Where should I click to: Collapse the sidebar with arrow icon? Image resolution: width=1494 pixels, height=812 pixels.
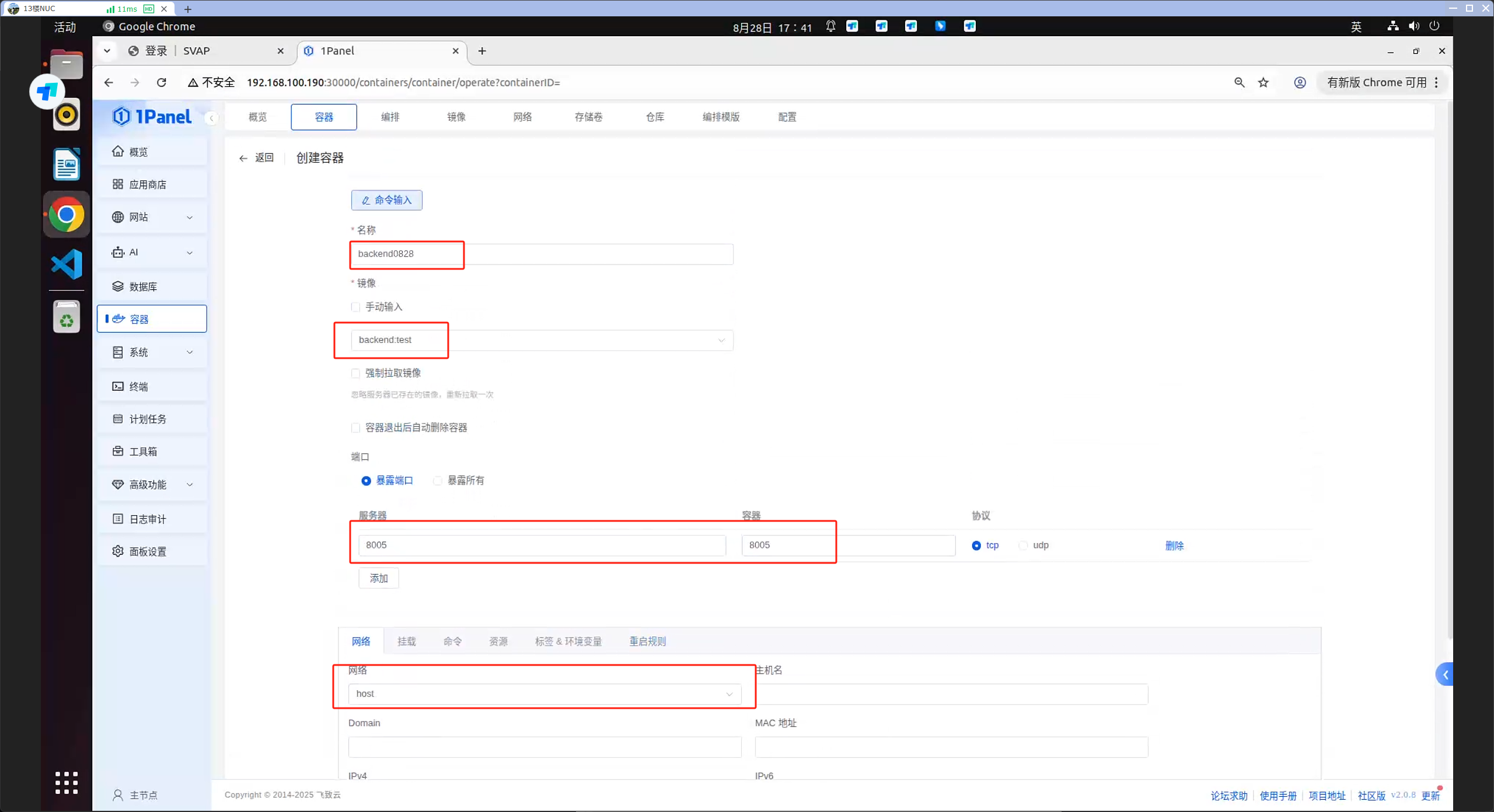tap(211, 118)
